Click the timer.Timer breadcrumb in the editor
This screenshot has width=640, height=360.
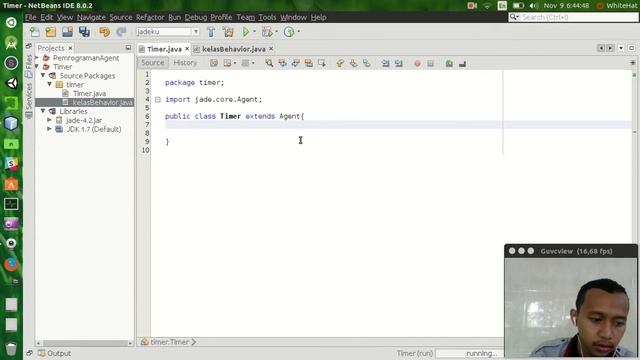click(x=169, y=342)
